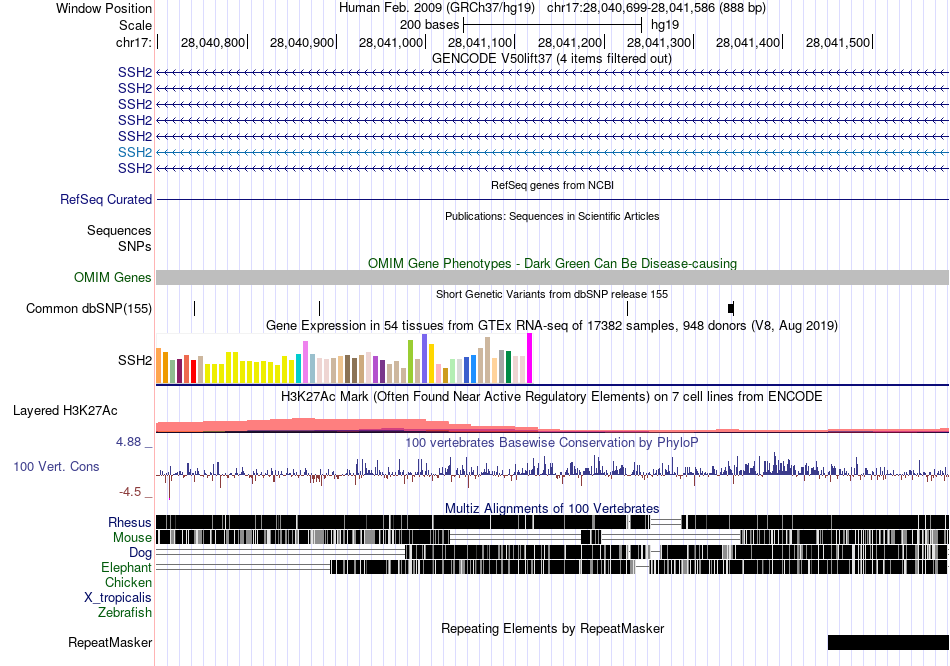This screenshot has width=950, height=666.
Task: Click the -4.5 PhyloP lower value
Action: (x=130, y=491)
